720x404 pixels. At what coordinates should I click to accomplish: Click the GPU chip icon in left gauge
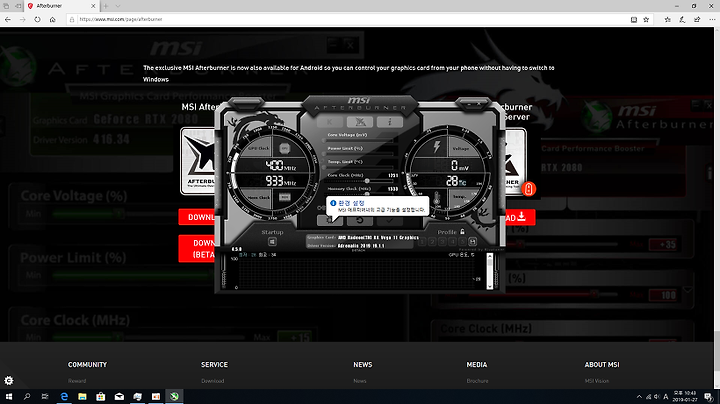(284, 148)
